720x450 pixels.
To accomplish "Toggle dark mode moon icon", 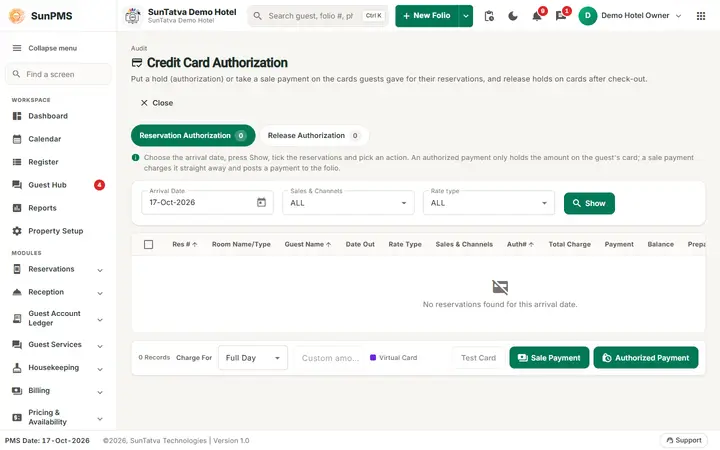I will [x=513, y=16].
